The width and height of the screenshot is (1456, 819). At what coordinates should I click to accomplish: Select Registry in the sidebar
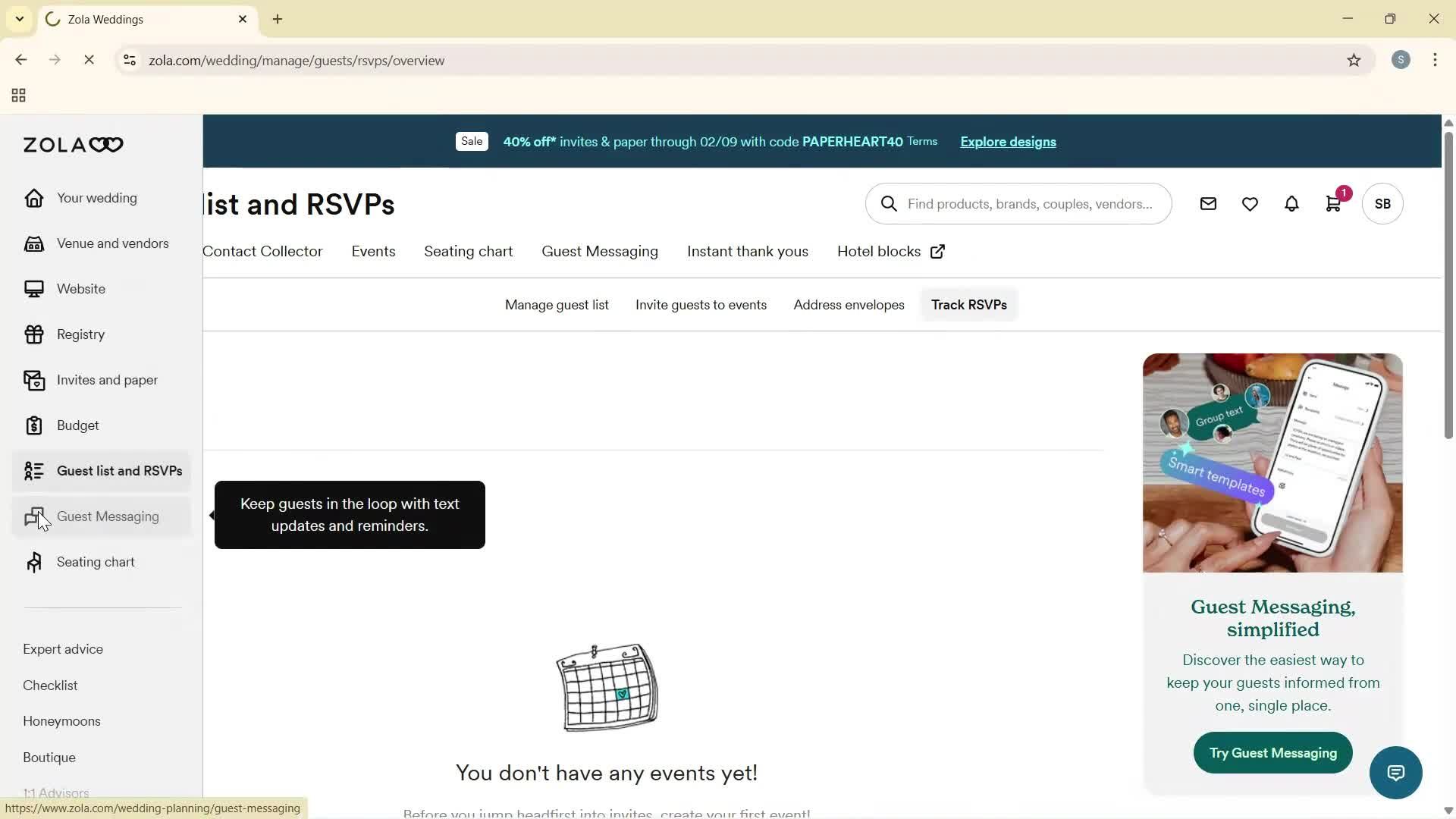click(x=80, y=334)
